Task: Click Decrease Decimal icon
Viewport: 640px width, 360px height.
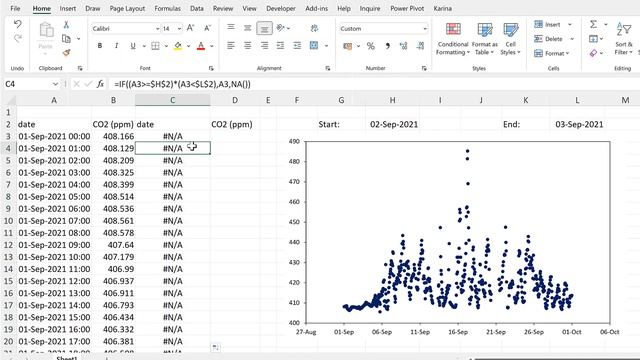Action: [x=420, y=46]
